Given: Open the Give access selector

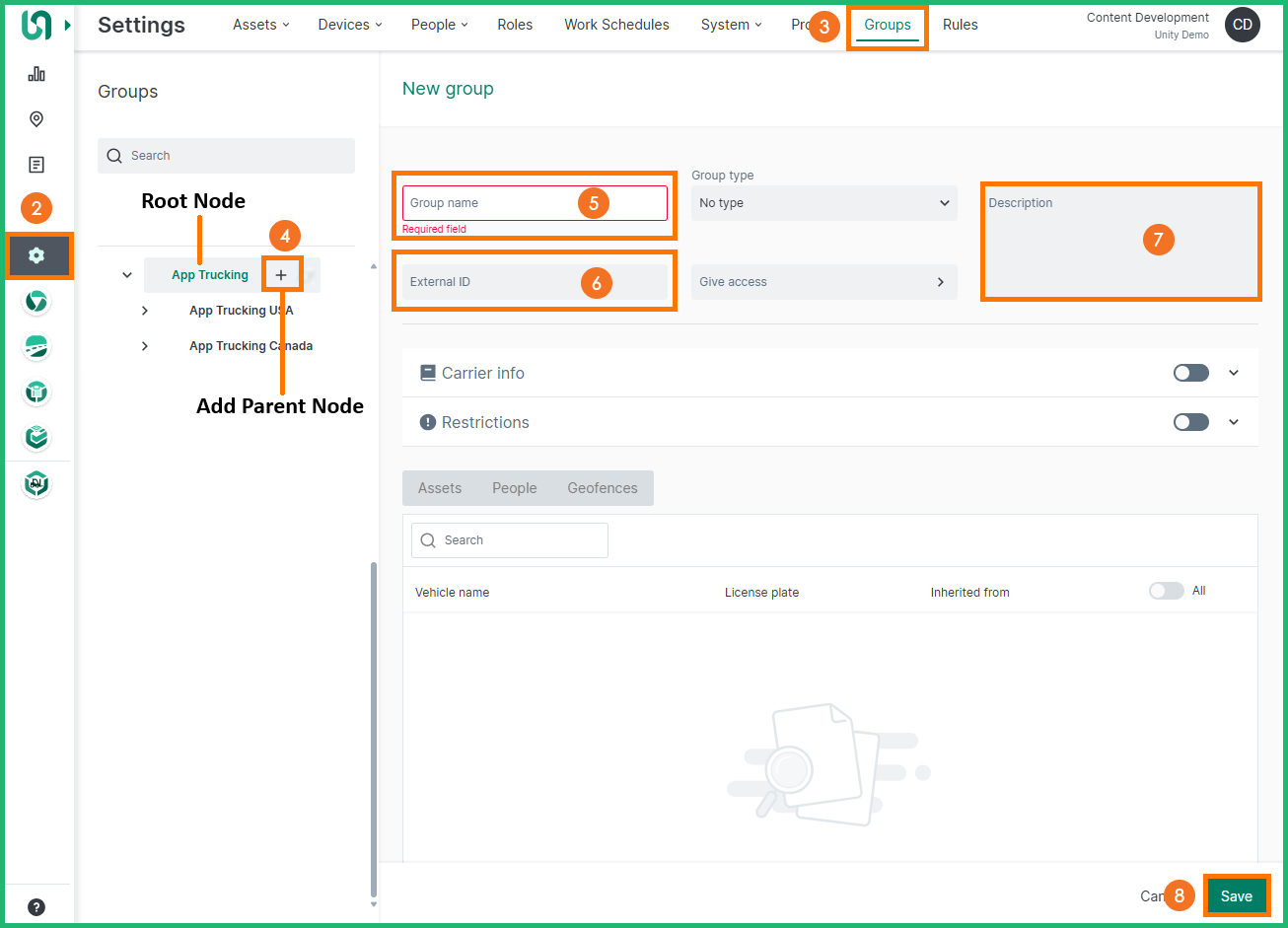Looking at the screenshot, I should [x=823, y=282].
